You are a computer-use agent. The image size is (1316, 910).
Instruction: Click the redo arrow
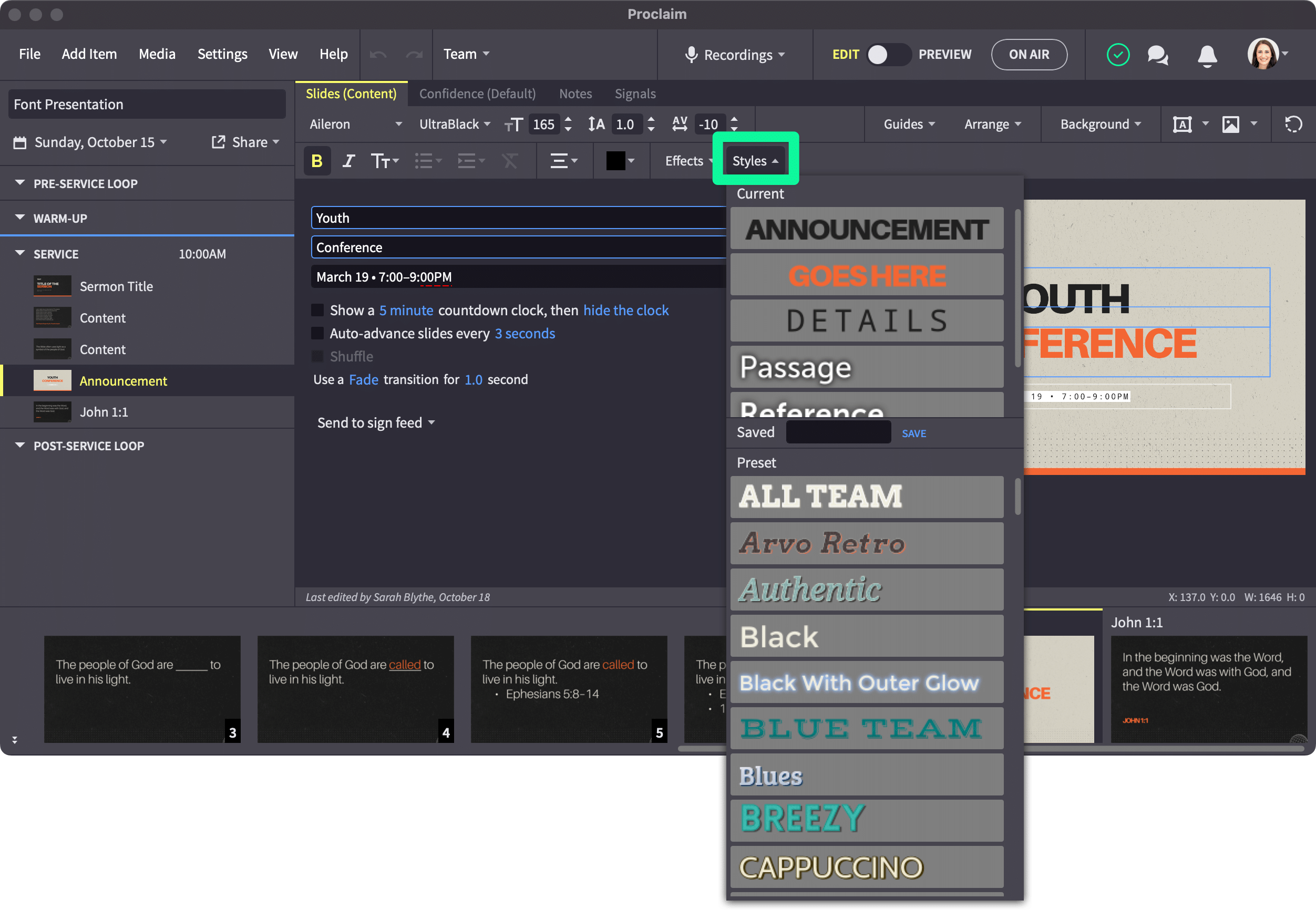414,55
